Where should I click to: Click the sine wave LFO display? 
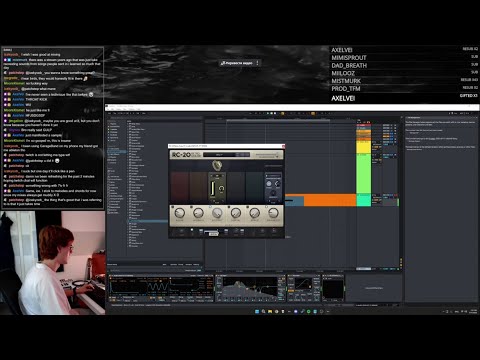click(158, 287)
